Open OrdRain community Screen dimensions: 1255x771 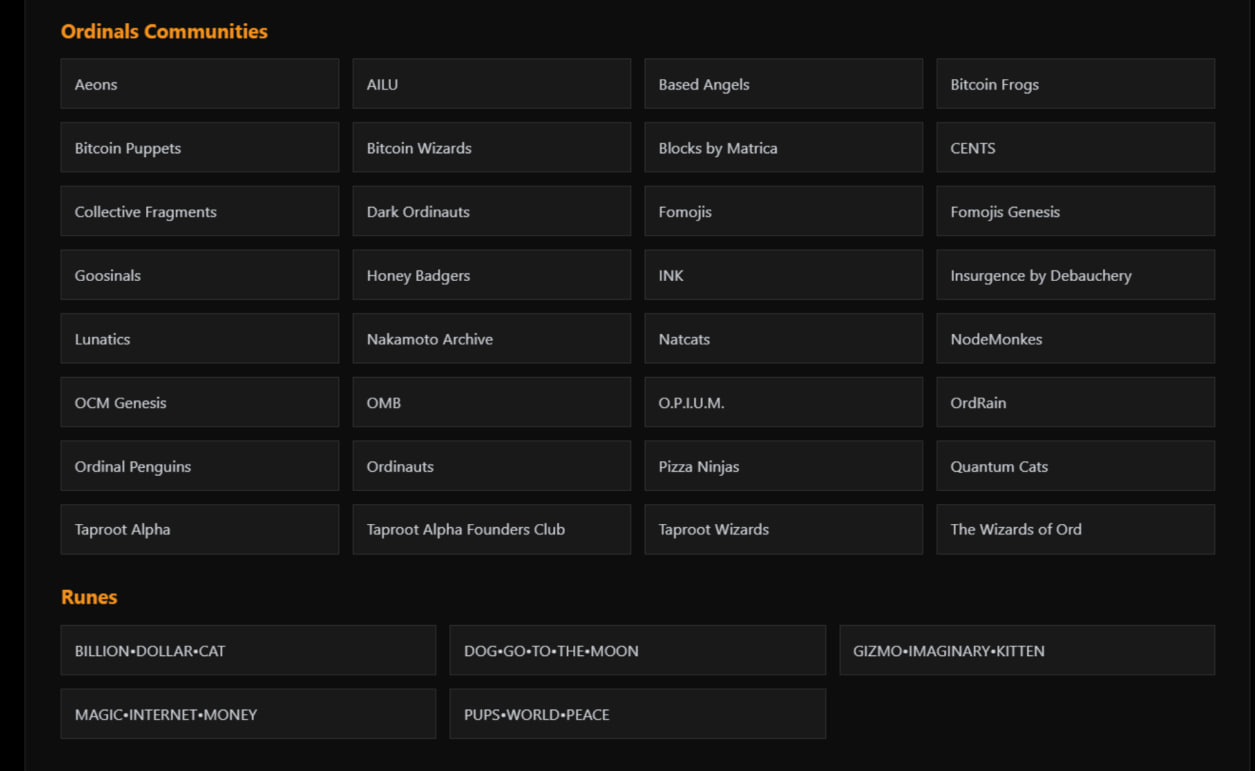click(1076, 402)
